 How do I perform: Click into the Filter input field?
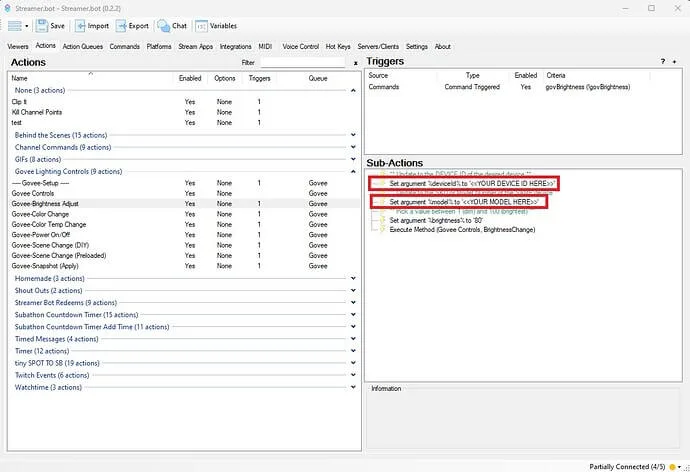(303, 62)
